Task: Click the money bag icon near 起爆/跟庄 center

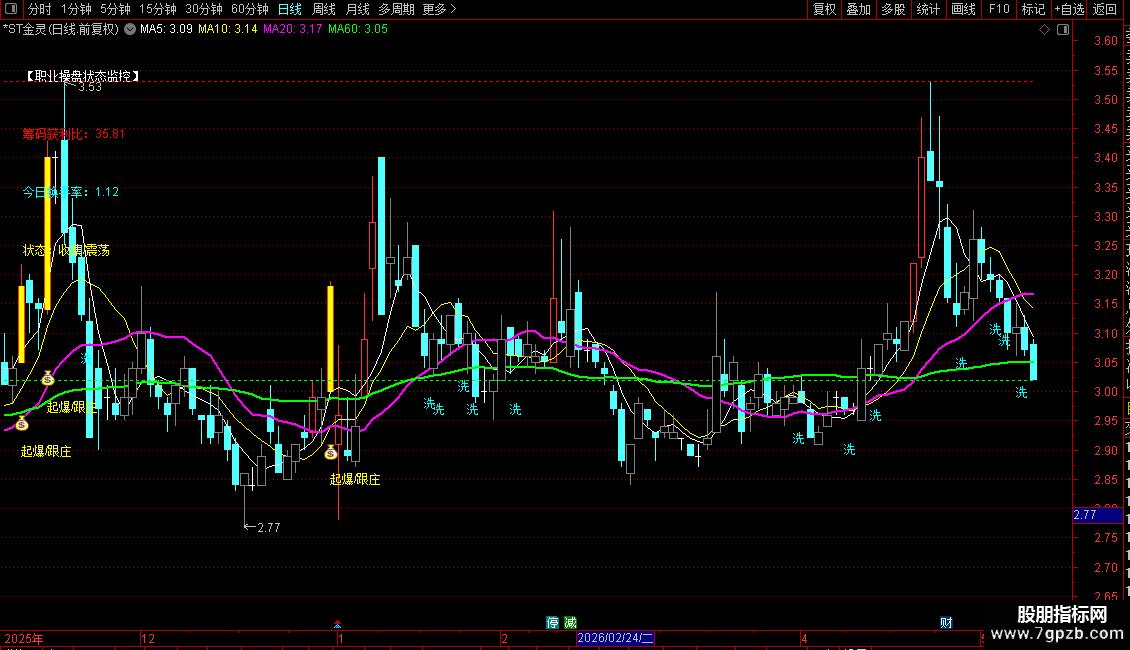Action: [331, 453]
